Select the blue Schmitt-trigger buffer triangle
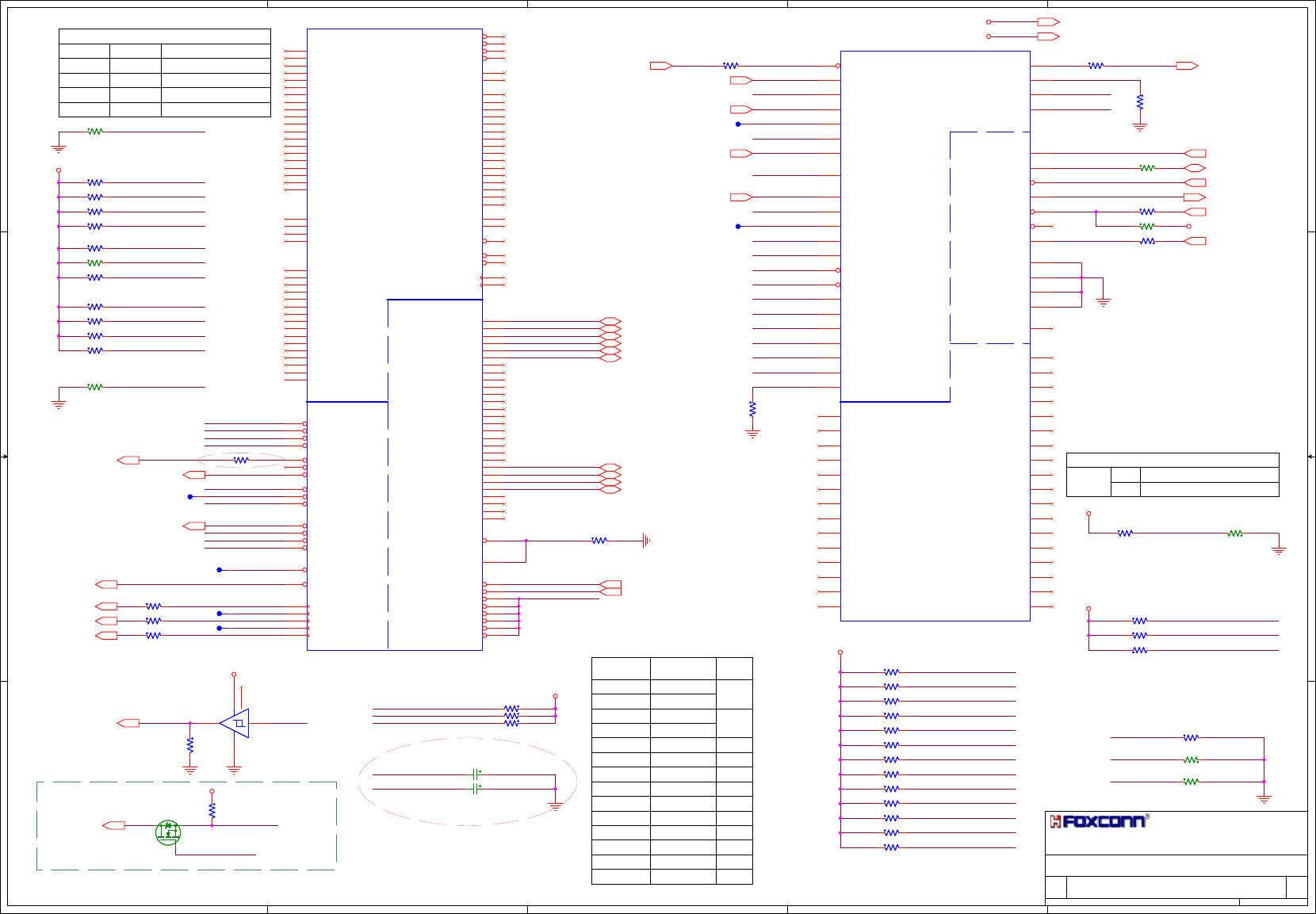Screen dimensions: 1316x914 235,723
